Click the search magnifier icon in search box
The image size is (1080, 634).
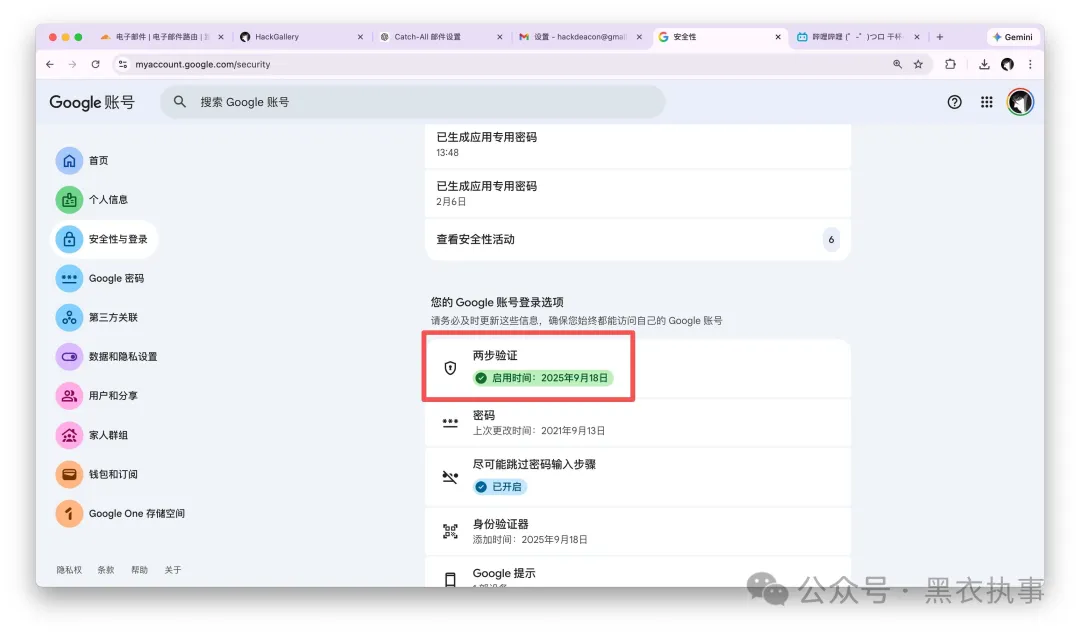[180, 102]
